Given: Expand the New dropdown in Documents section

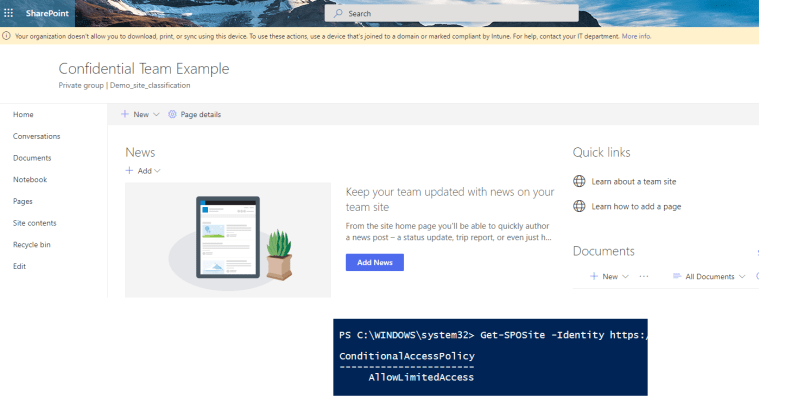Looking at the screenshot, I should pyautogui.click(x=625, y=276).
